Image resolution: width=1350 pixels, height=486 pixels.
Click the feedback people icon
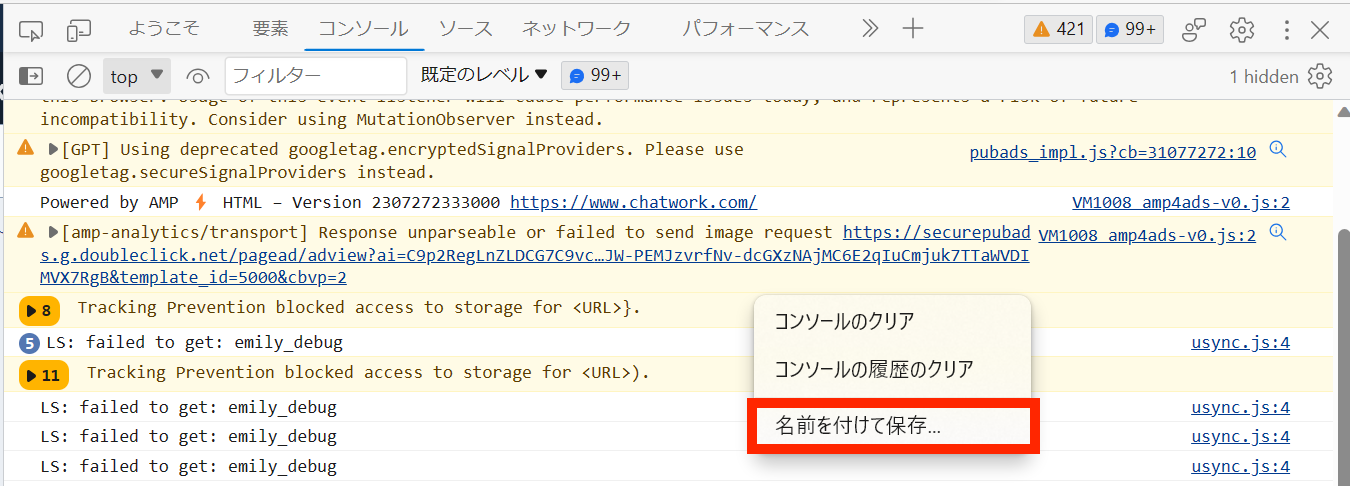pos(1194,30)
